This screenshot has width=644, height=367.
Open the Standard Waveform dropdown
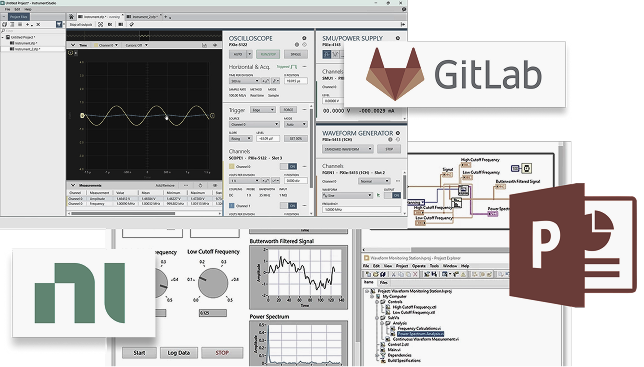tap(348, 149)
